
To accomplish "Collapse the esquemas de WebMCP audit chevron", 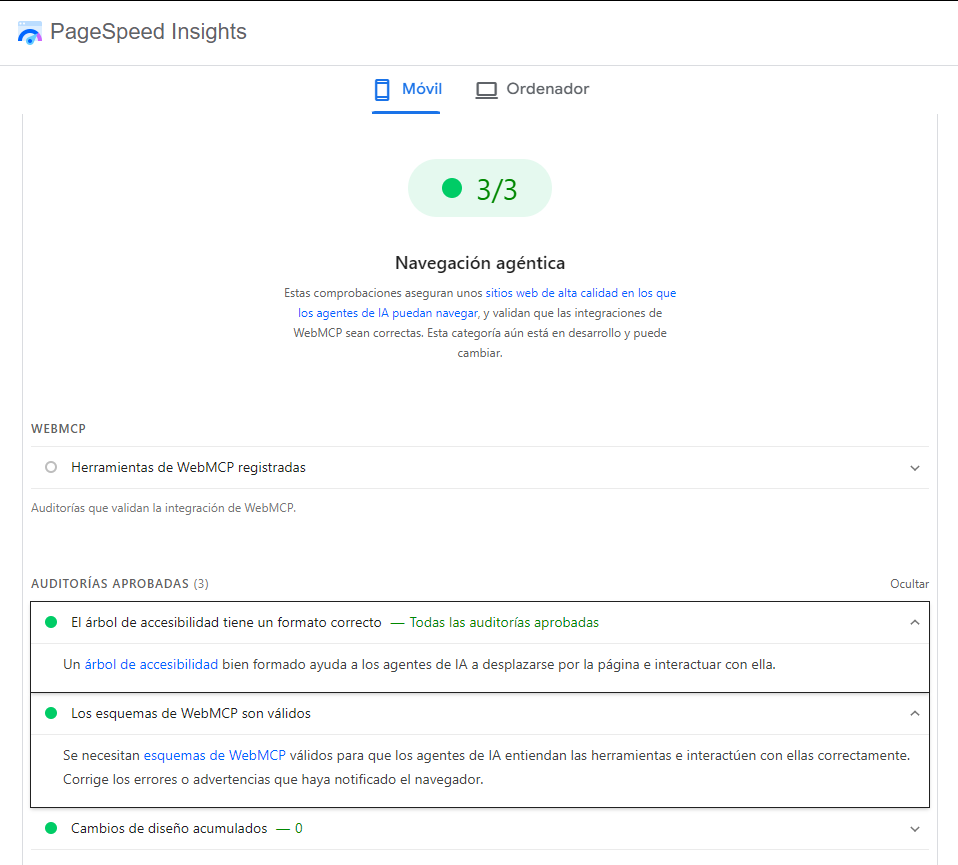I will (915, 714).
